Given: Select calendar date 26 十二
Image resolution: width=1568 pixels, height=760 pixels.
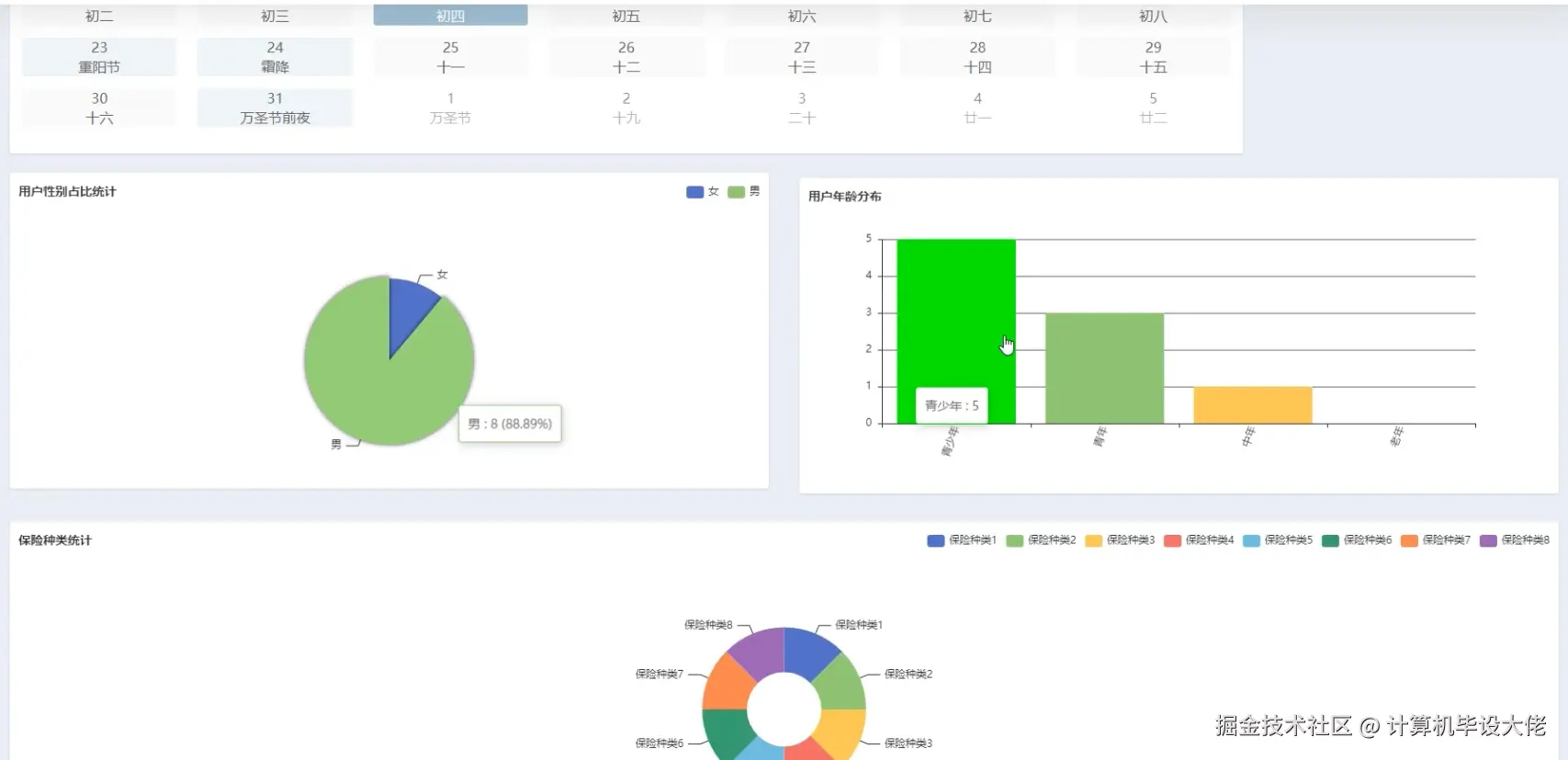Looking at the screenshot, I should (x=626, y=57).
